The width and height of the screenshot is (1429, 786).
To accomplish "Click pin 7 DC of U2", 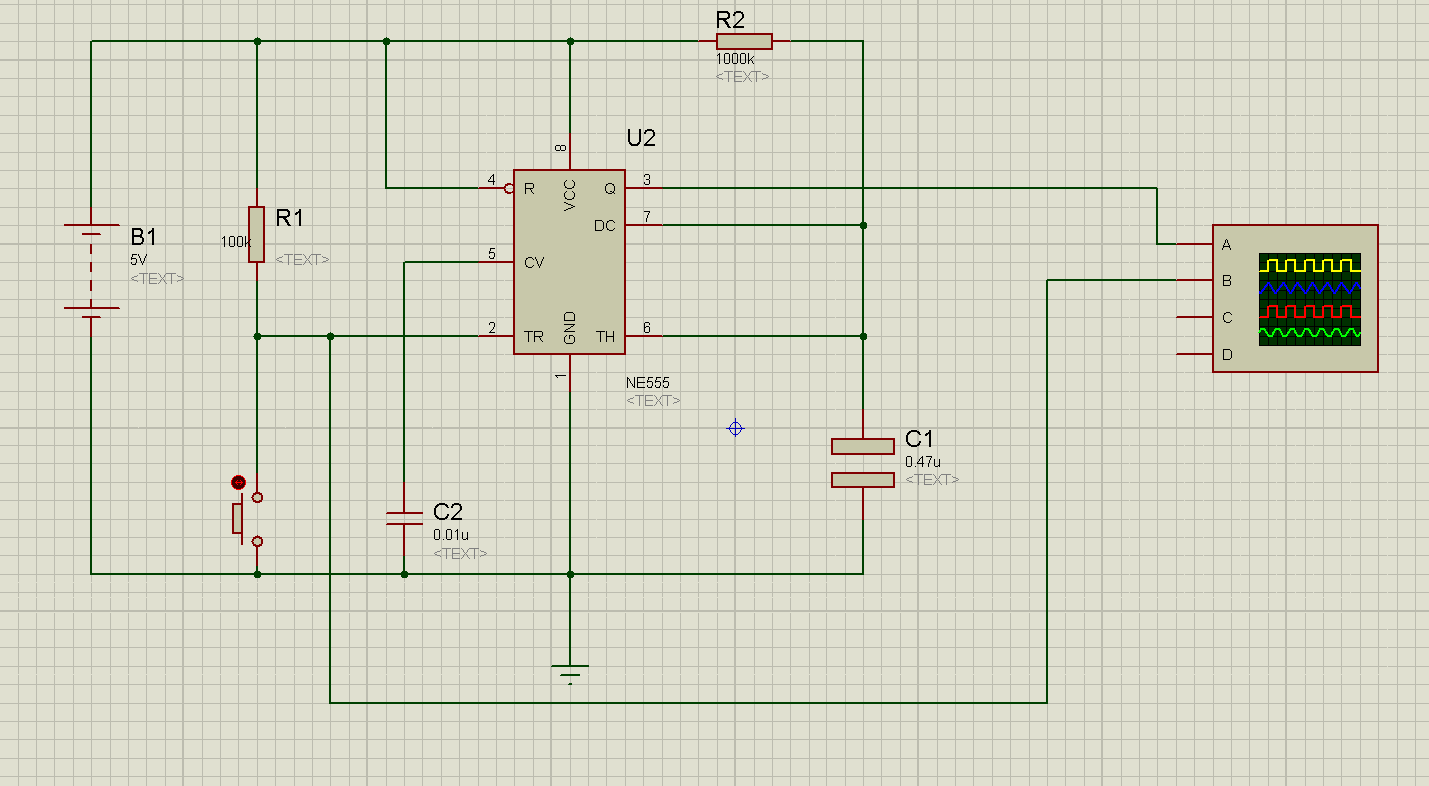I will 644,225.
